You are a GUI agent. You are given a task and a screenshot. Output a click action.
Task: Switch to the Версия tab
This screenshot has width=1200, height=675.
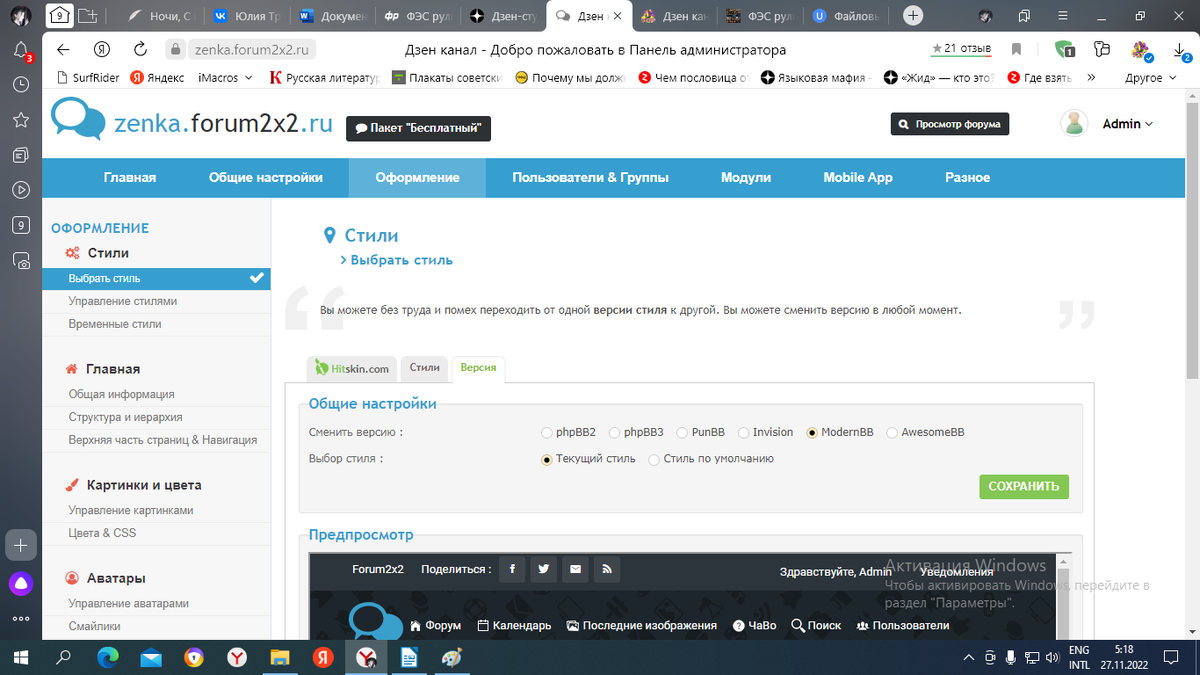click(x=478, y=368)
